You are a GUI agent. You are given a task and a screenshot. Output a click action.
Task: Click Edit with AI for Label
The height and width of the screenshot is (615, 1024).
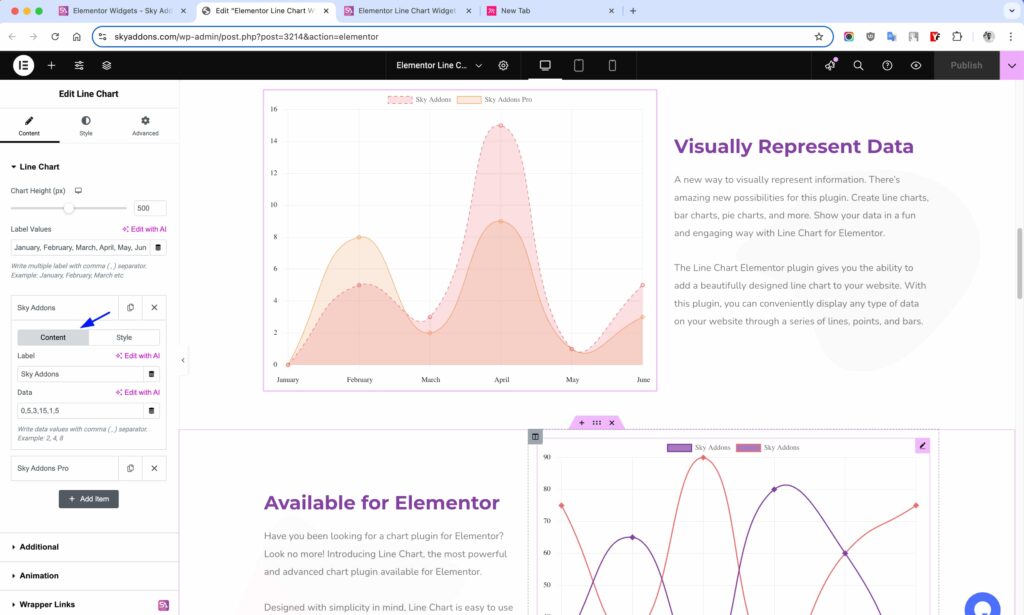pyautogui.click(x=138, y=356)
